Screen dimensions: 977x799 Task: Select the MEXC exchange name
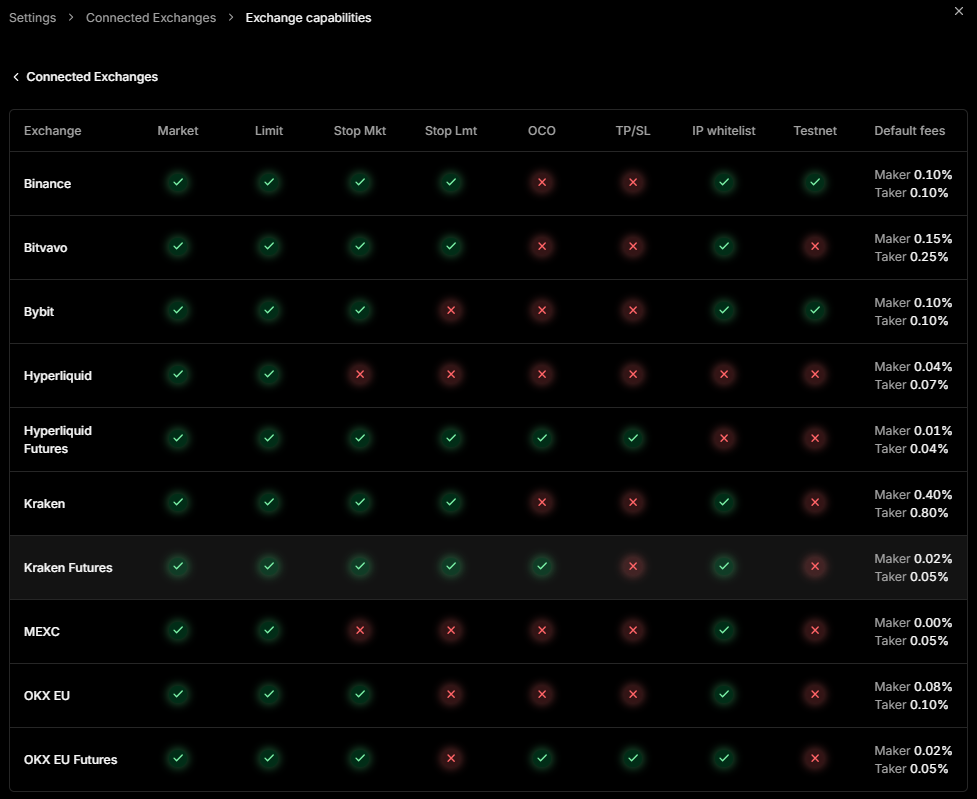tap(42, 632)
